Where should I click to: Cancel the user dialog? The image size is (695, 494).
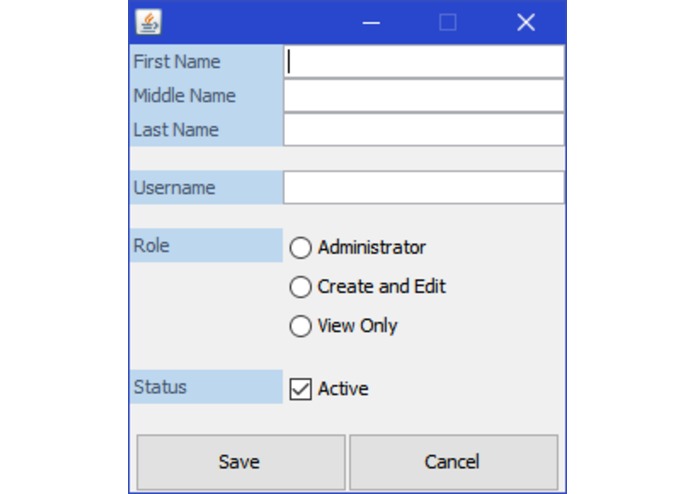click(453, 462)
